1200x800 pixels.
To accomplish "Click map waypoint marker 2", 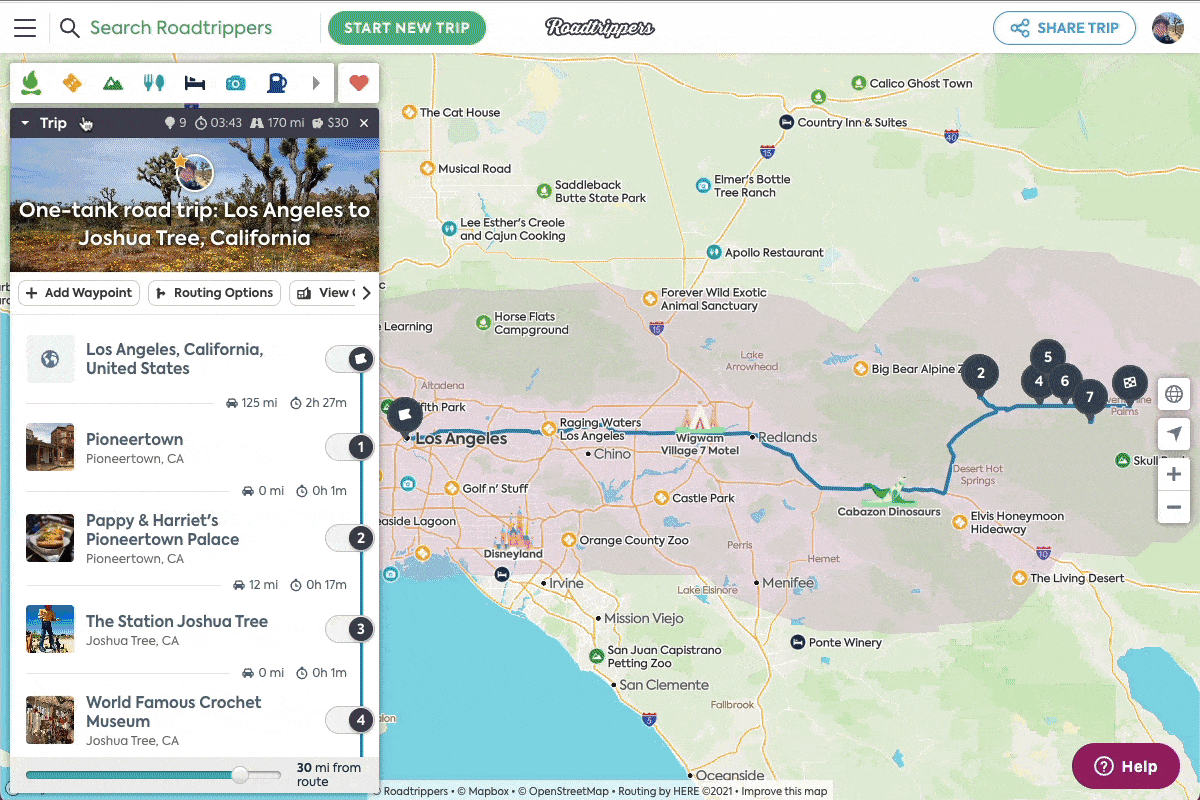I will click(980, 375).
